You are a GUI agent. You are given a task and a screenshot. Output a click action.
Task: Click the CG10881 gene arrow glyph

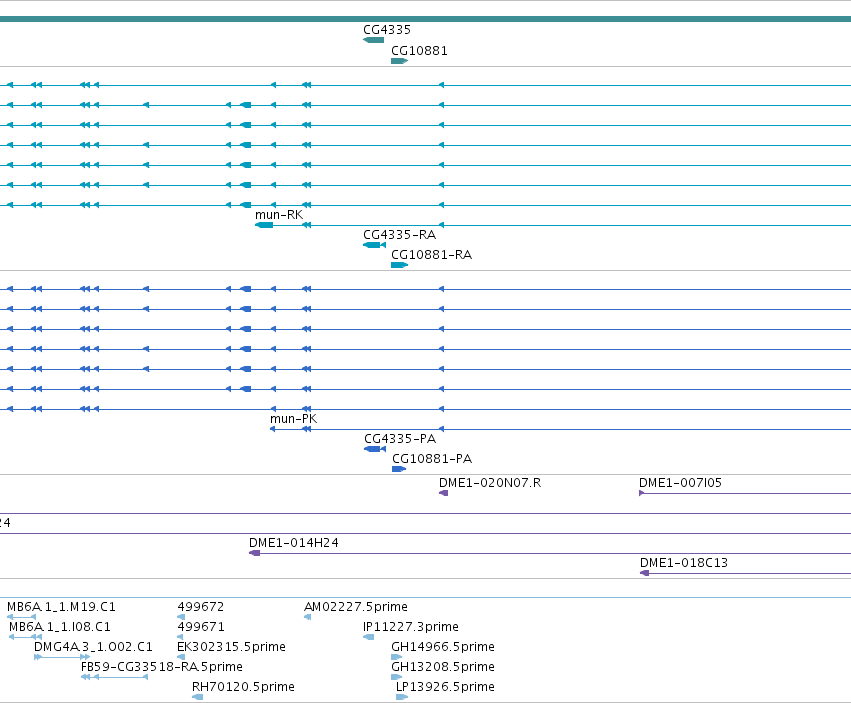pyautogui.click(x=399, y=61)
